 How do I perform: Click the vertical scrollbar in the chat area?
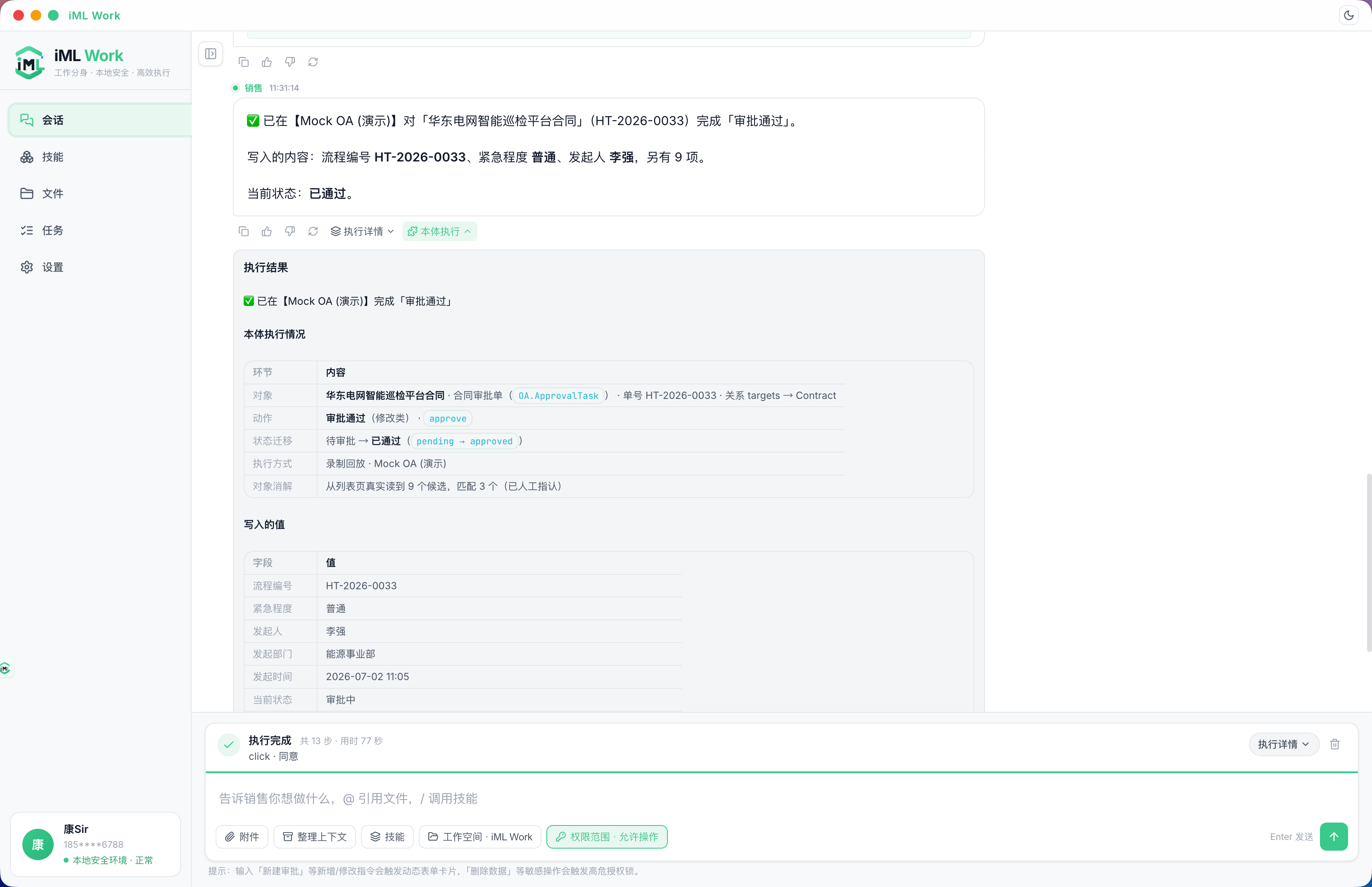point(1369,562)
